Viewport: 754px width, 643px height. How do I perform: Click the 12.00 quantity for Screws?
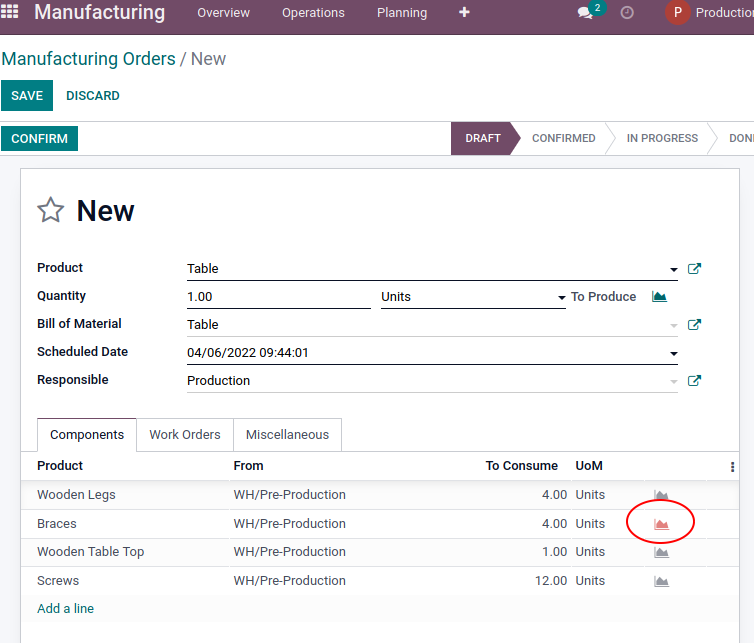[551, 580]
